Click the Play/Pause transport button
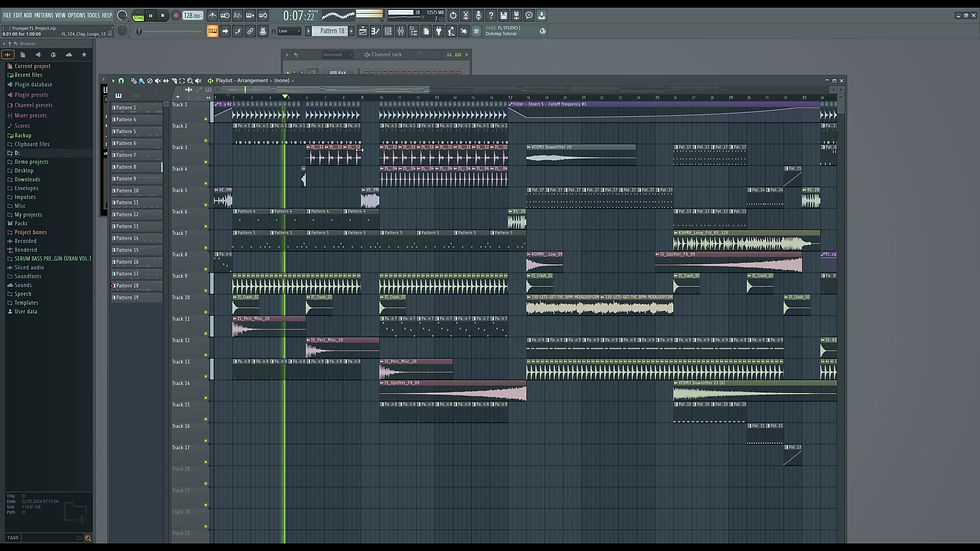This screenshot has height=551, width=980. (151, 16)
